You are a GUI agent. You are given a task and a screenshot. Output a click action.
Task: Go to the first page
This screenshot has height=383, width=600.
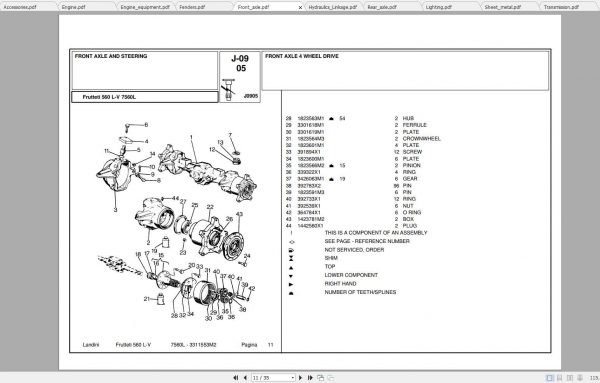236,378
